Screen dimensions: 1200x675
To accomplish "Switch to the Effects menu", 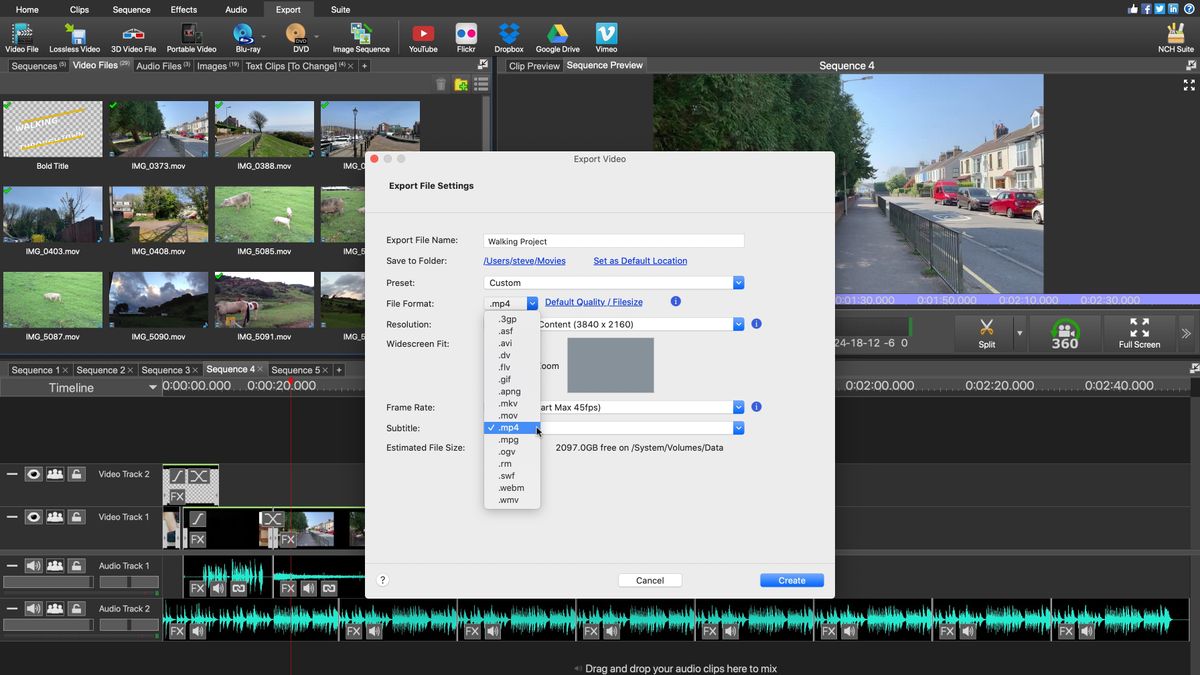I will [x=183, y=9].
